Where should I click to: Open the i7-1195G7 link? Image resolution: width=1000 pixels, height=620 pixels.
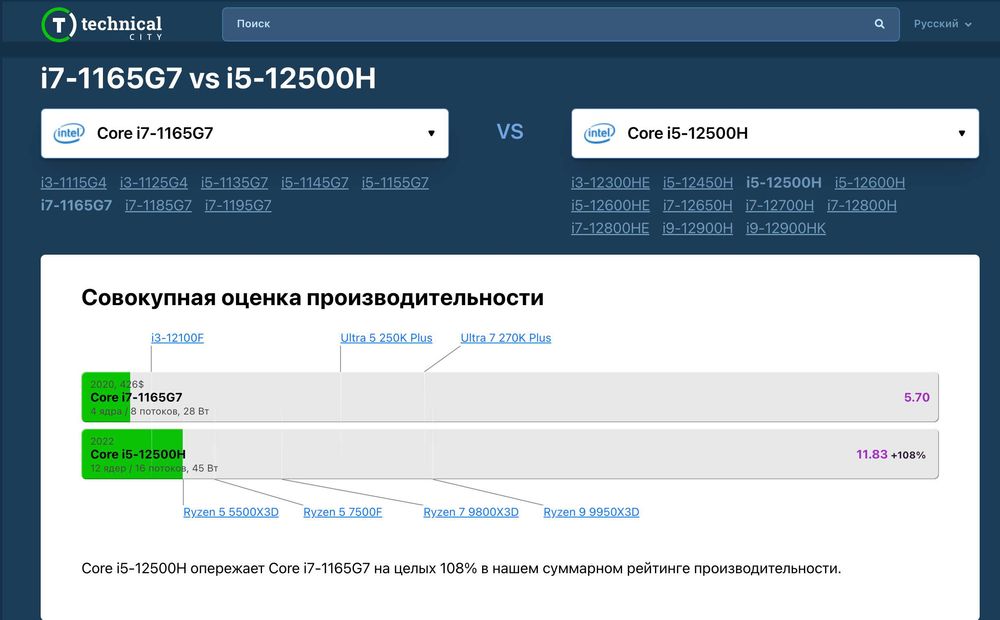click(x=238, y=205)
